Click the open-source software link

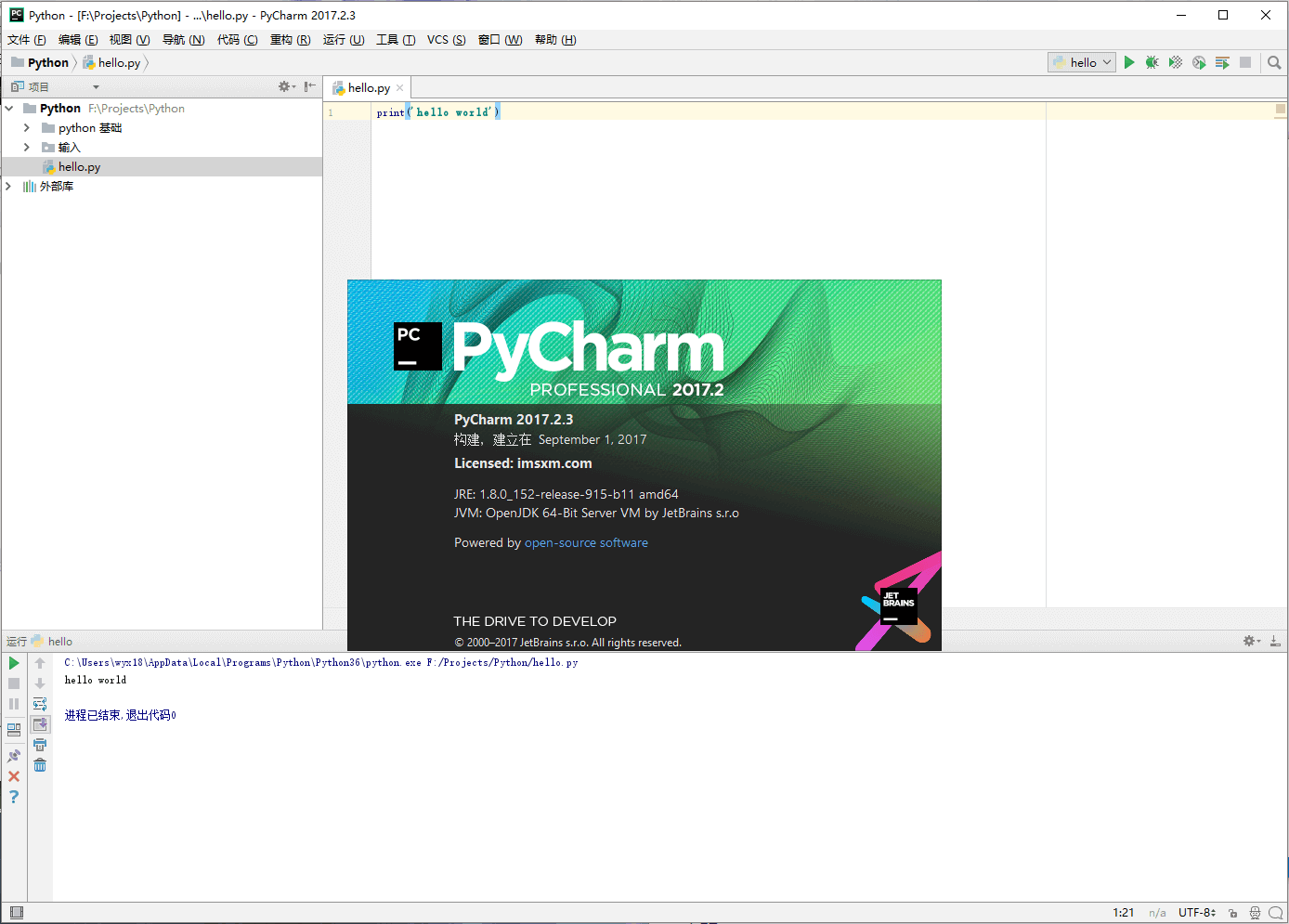(x=586, y=543)
